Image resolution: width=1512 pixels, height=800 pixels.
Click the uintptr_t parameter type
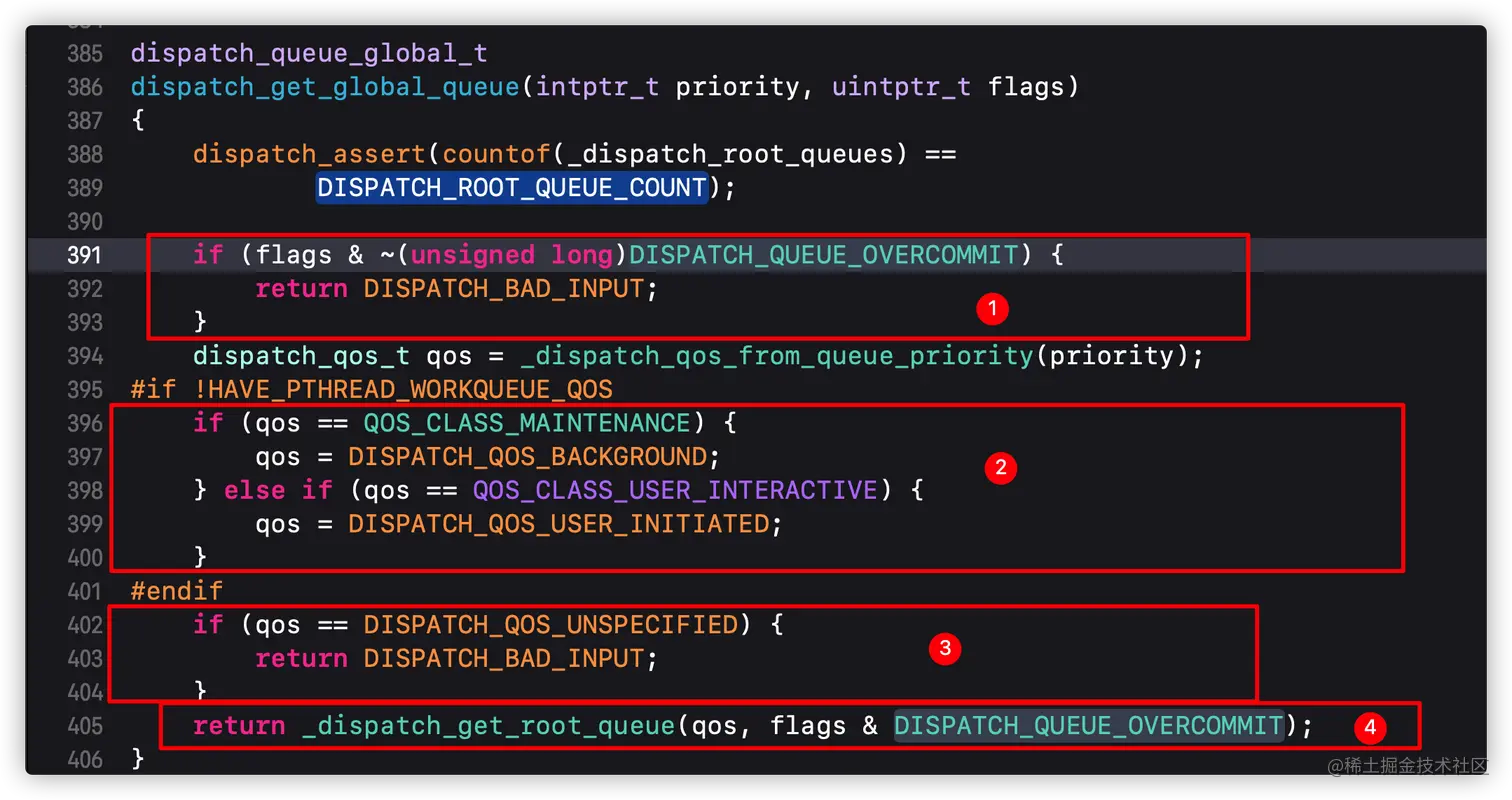tap(901, 87)
